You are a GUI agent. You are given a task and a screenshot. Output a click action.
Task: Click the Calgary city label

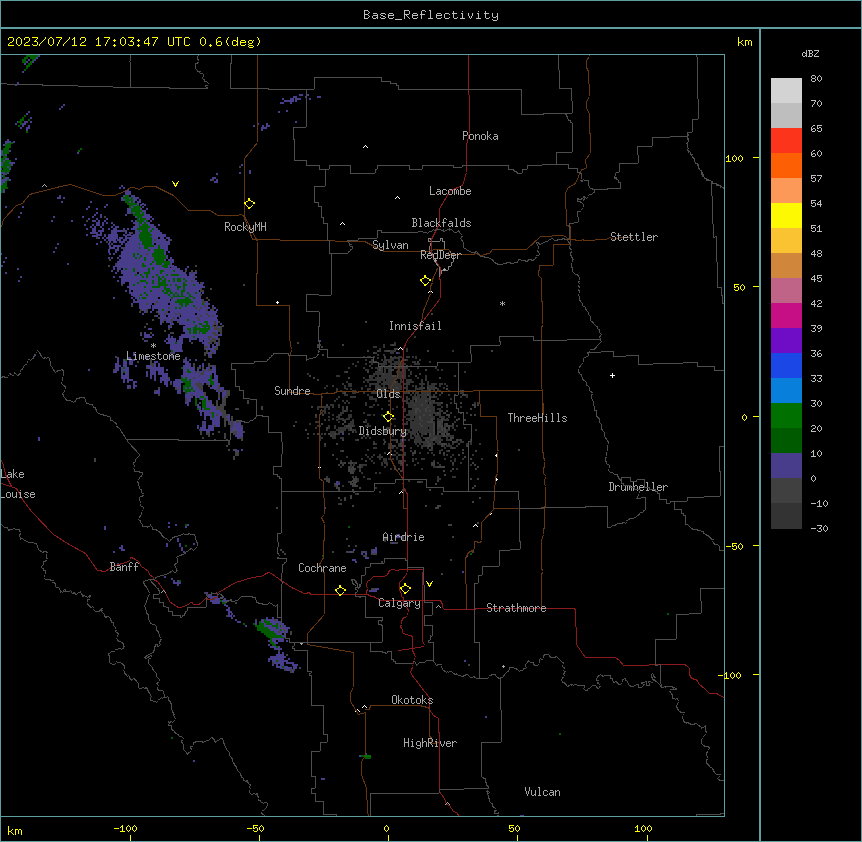point(400,603)
